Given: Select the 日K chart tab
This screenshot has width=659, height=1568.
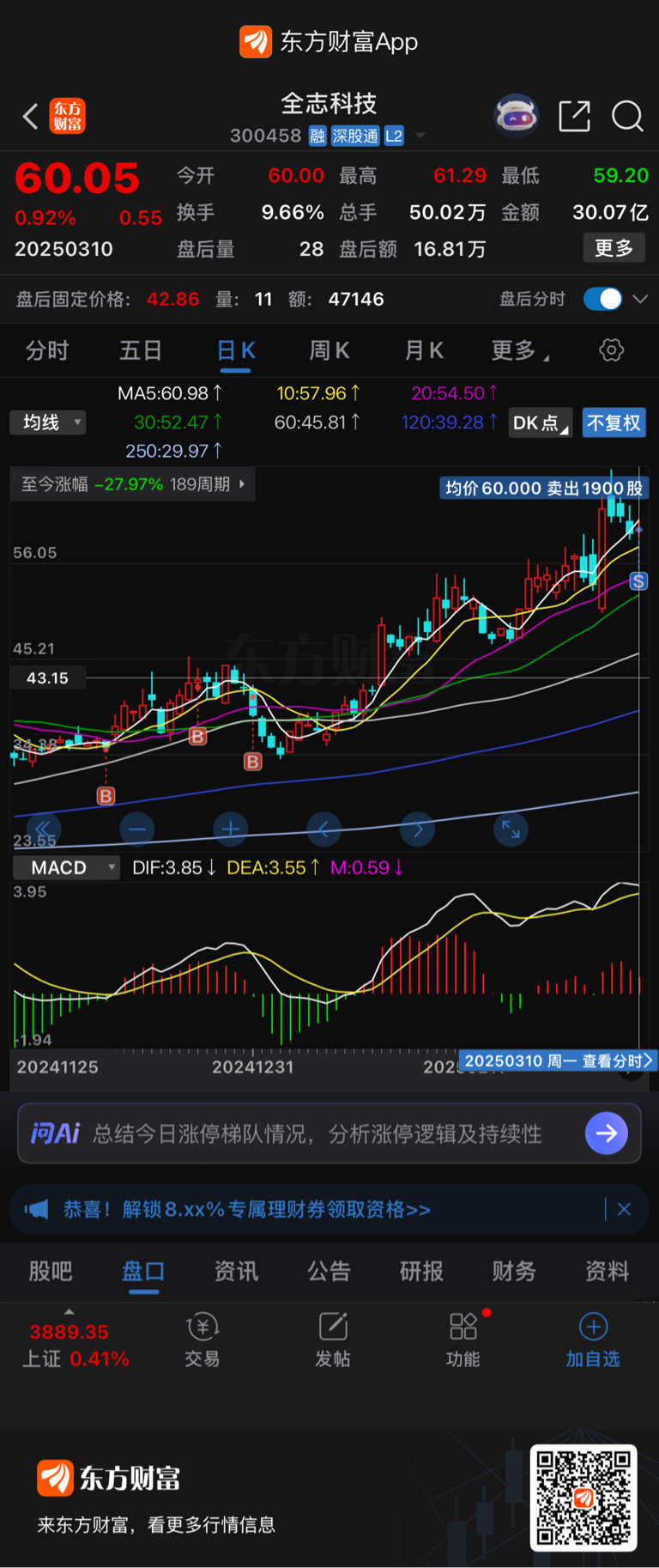Looking at the screenshot, I should click(x=236, y=350).
